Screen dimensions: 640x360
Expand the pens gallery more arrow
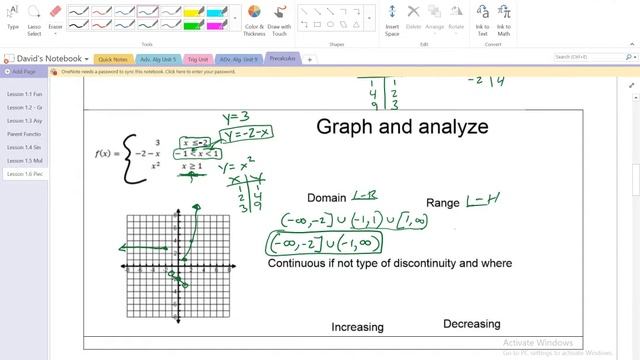pyautogui.click(x=234, y=18)
